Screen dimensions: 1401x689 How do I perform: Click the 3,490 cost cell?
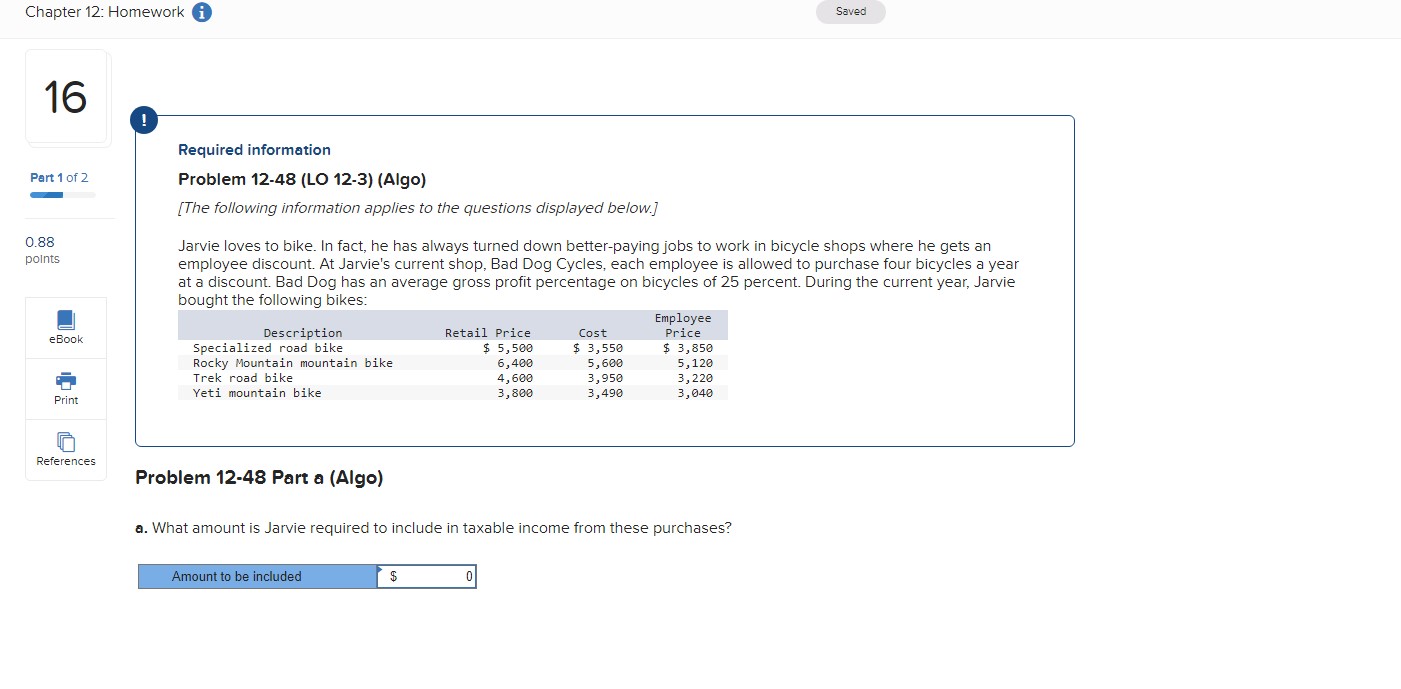click(605, 393)
